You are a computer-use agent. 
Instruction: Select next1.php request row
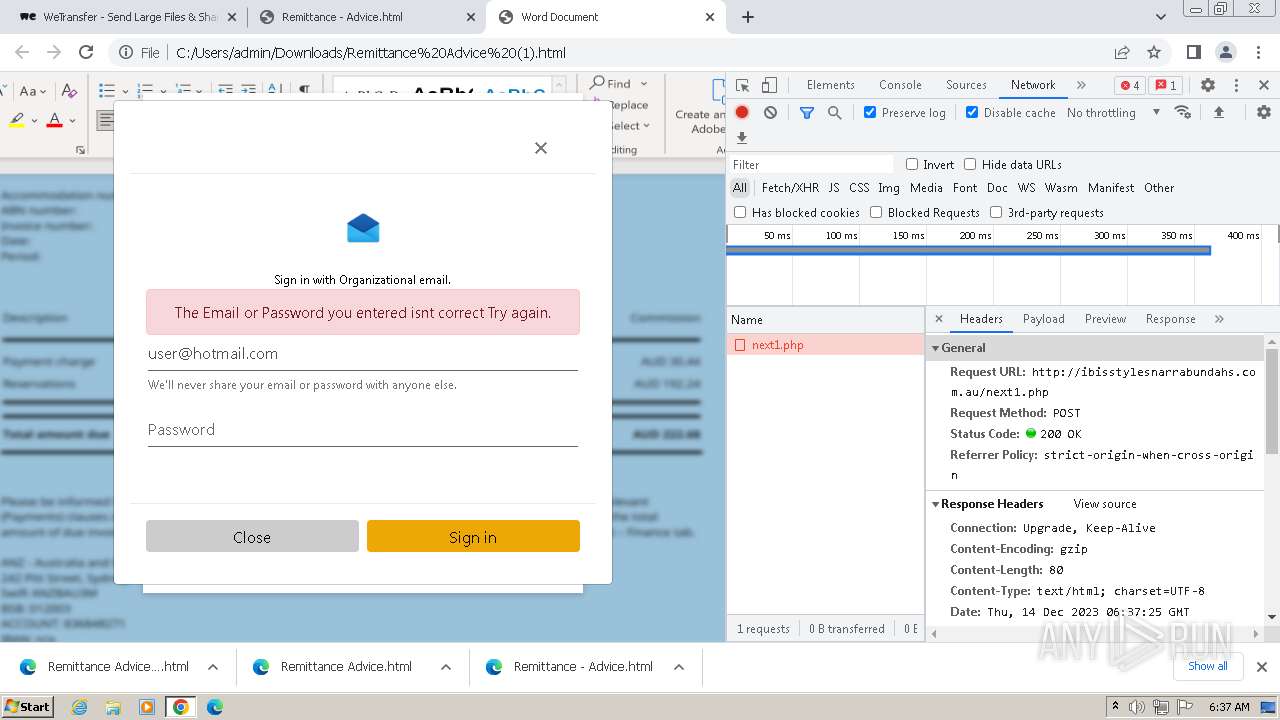(825, 345)
